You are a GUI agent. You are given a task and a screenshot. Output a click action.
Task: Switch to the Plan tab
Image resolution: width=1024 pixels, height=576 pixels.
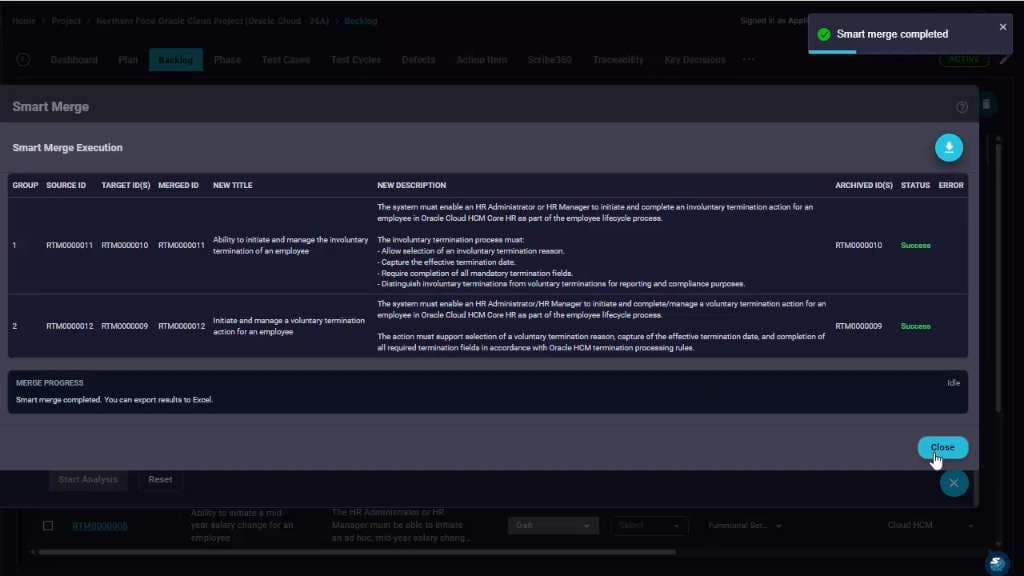(x=128, y=59)
